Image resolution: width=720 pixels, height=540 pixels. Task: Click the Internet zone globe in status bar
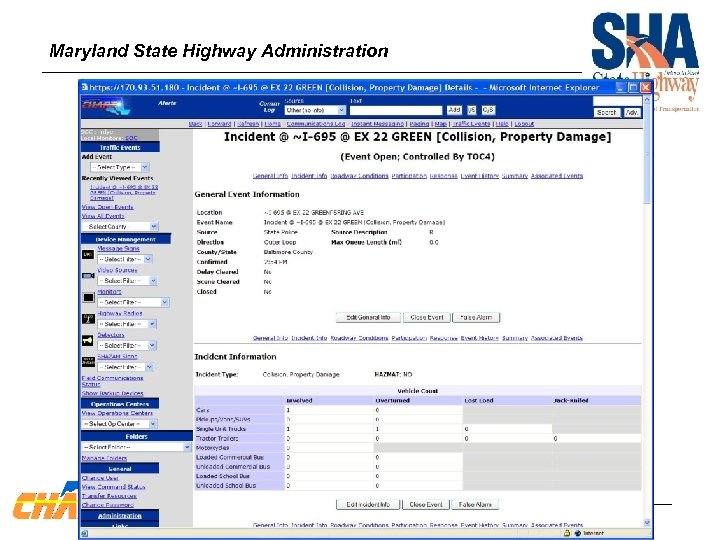(x=578, y=534)
